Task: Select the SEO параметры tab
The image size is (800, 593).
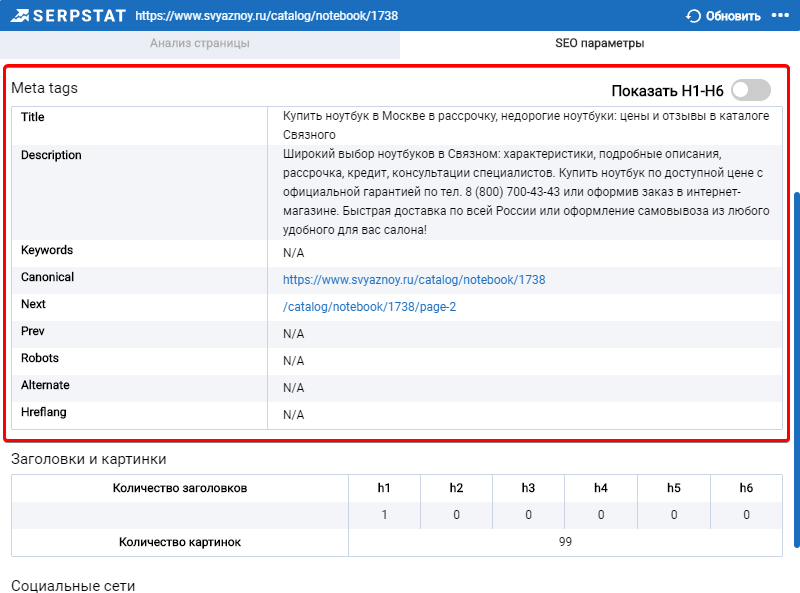Action: [599, 43]
